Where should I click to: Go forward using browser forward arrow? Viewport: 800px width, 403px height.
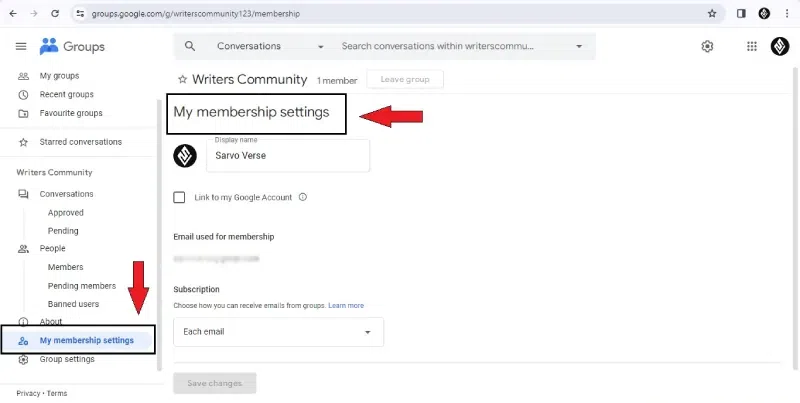pos(34,14)
